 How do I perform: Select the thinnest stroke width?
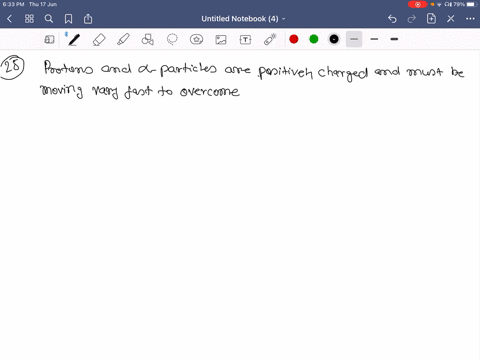point(354,39)
